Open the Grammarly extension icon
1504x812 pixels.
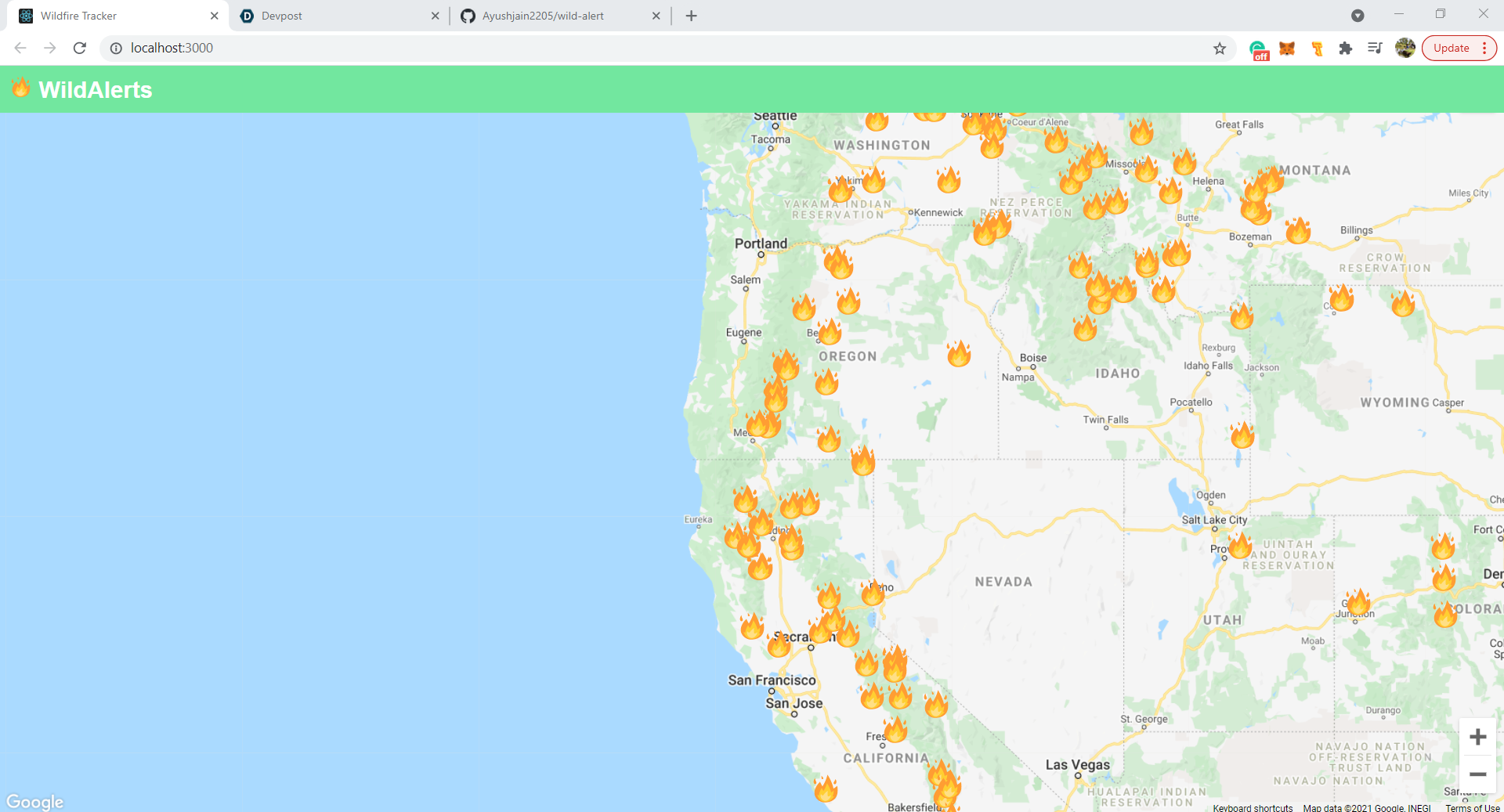[x=1258, y=49]
